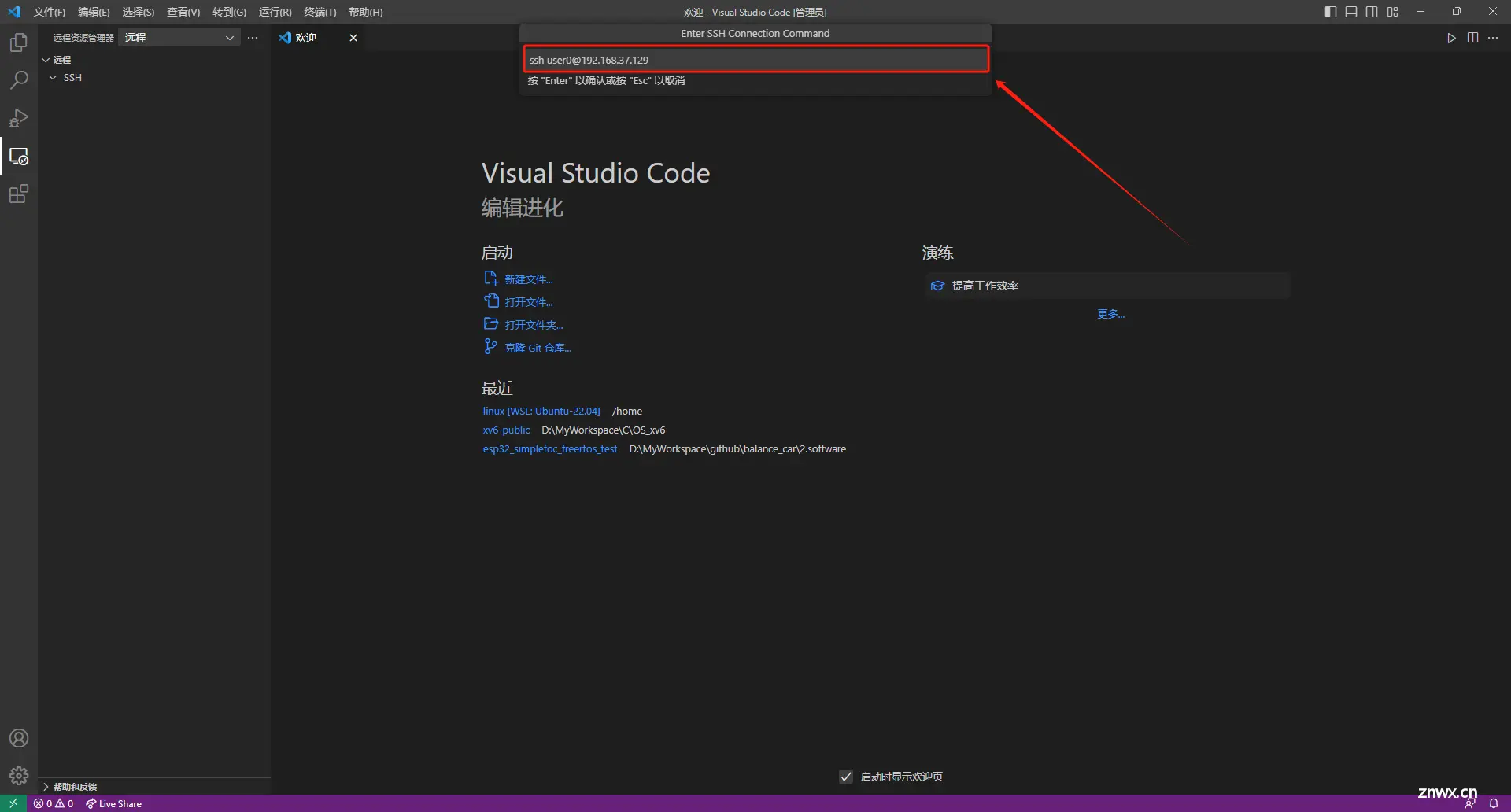Open the Search view in activity bar

(x=19, y=80)
